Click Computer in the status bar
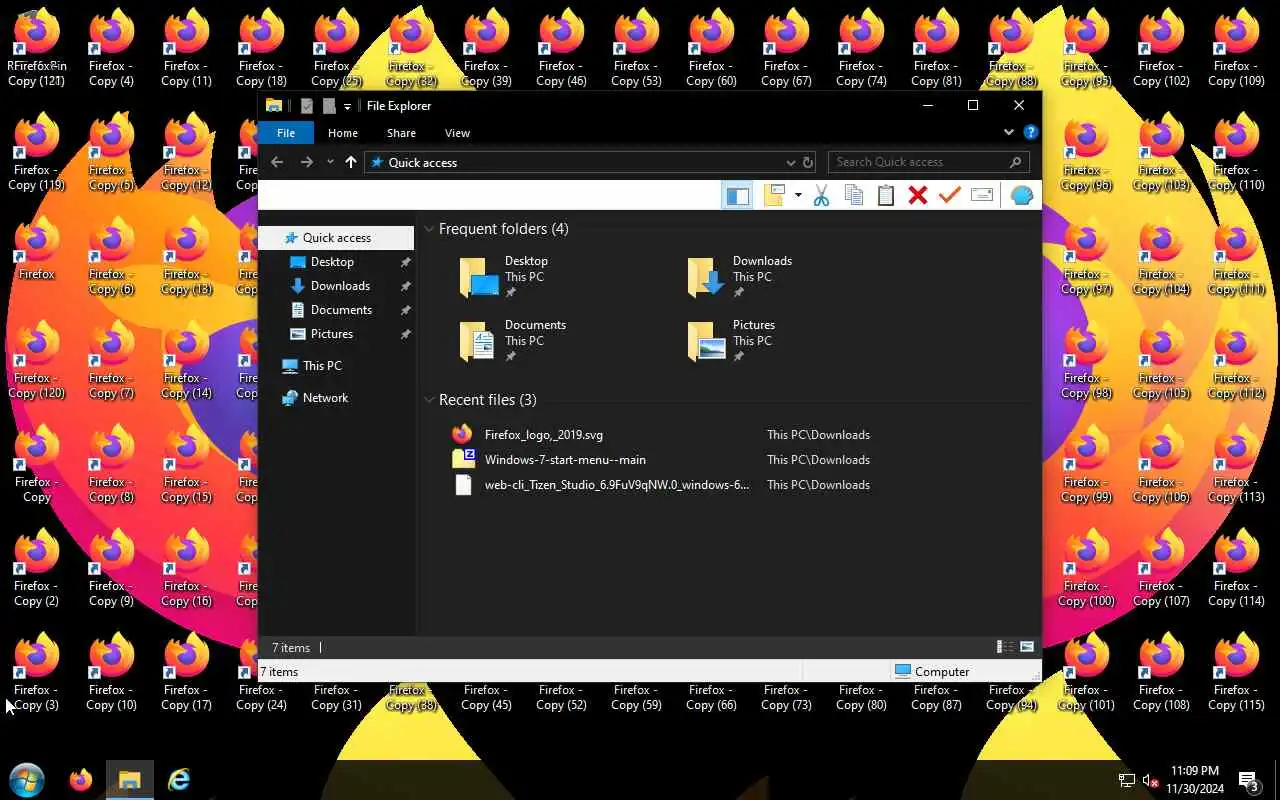Image resolution: width=1280 pixels, height=800 pixels. (x=932, y=672)
